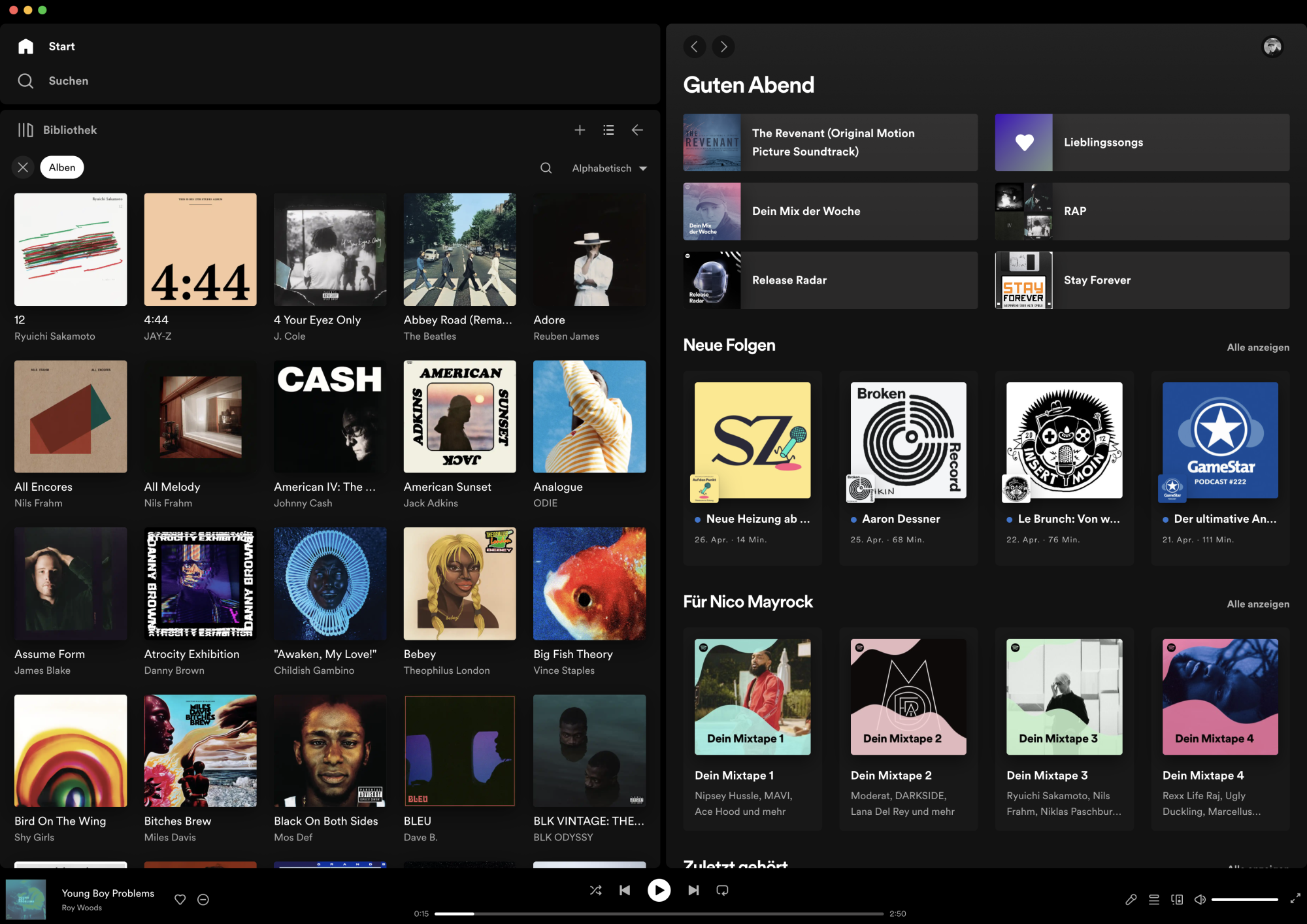Viewport: 1307px width, 924px height.
Task: Click Alle anzeigen beside Neue Folgen
Action: point(1257,348)
